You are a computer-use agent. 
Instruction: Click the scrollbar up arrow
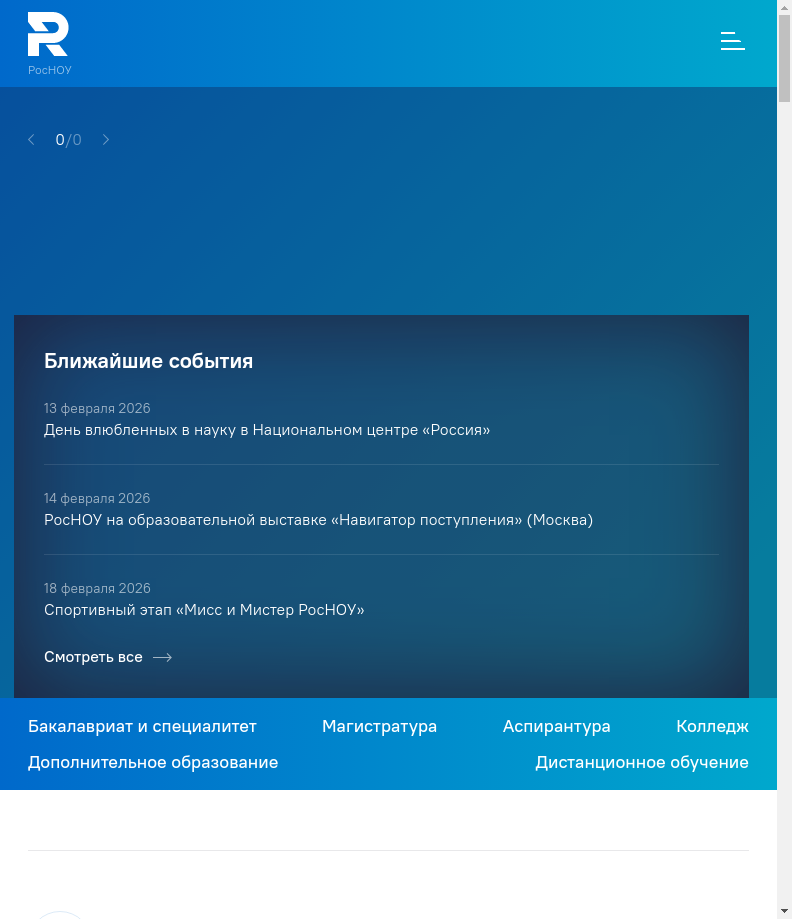point(784,7)
